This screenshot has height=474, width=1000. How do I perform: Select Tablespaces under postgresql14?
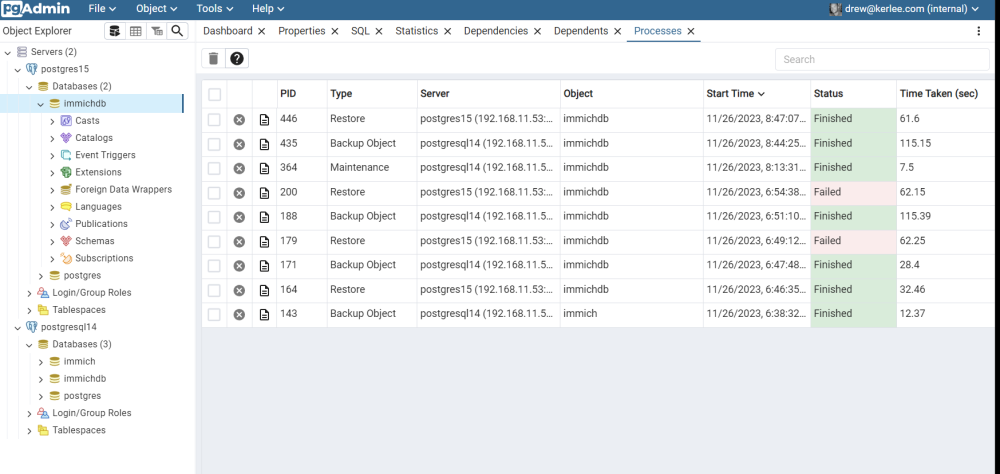click(x=79, y=430)
